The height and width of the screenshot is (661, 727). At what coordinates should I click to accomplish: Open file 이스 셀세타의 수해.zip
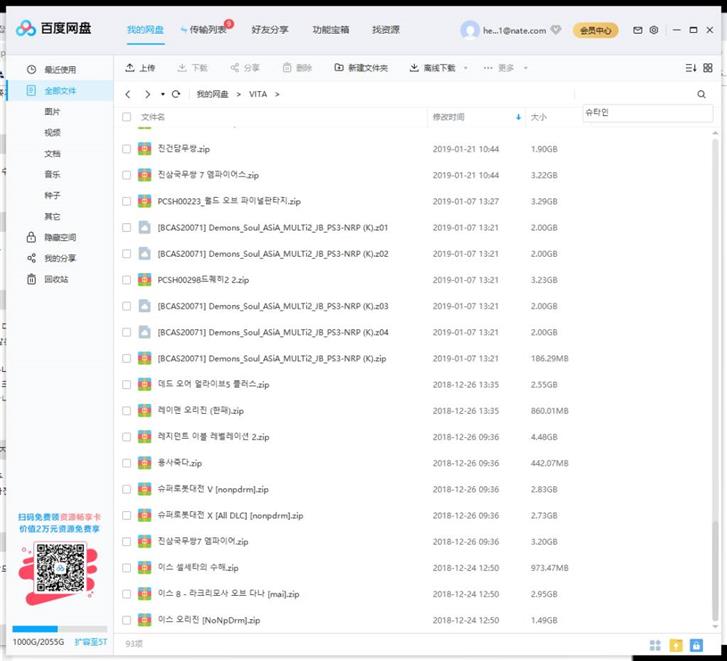coord(198,568)
